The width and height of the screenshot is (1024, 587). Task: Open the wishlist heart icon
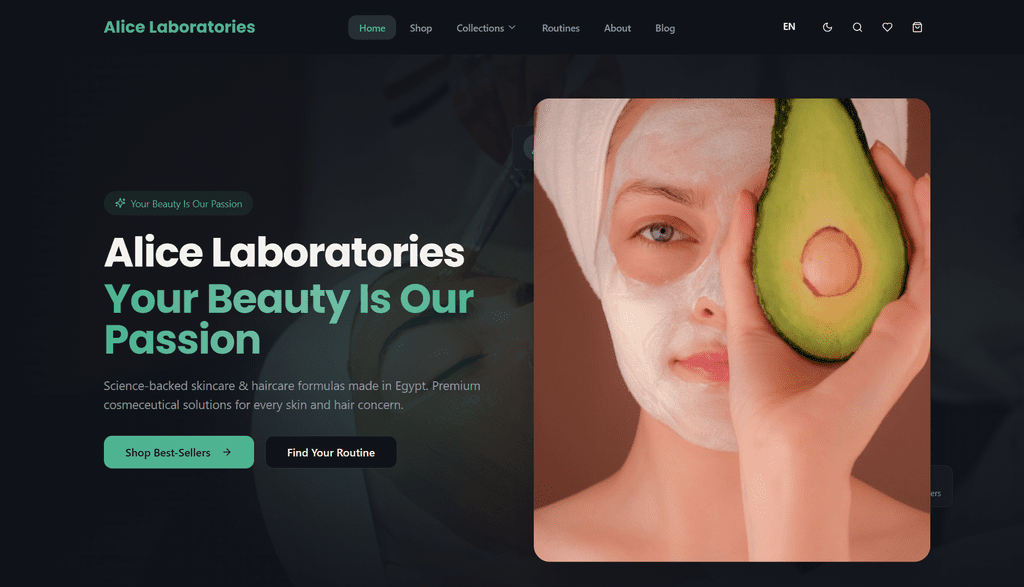click(887, 27)
